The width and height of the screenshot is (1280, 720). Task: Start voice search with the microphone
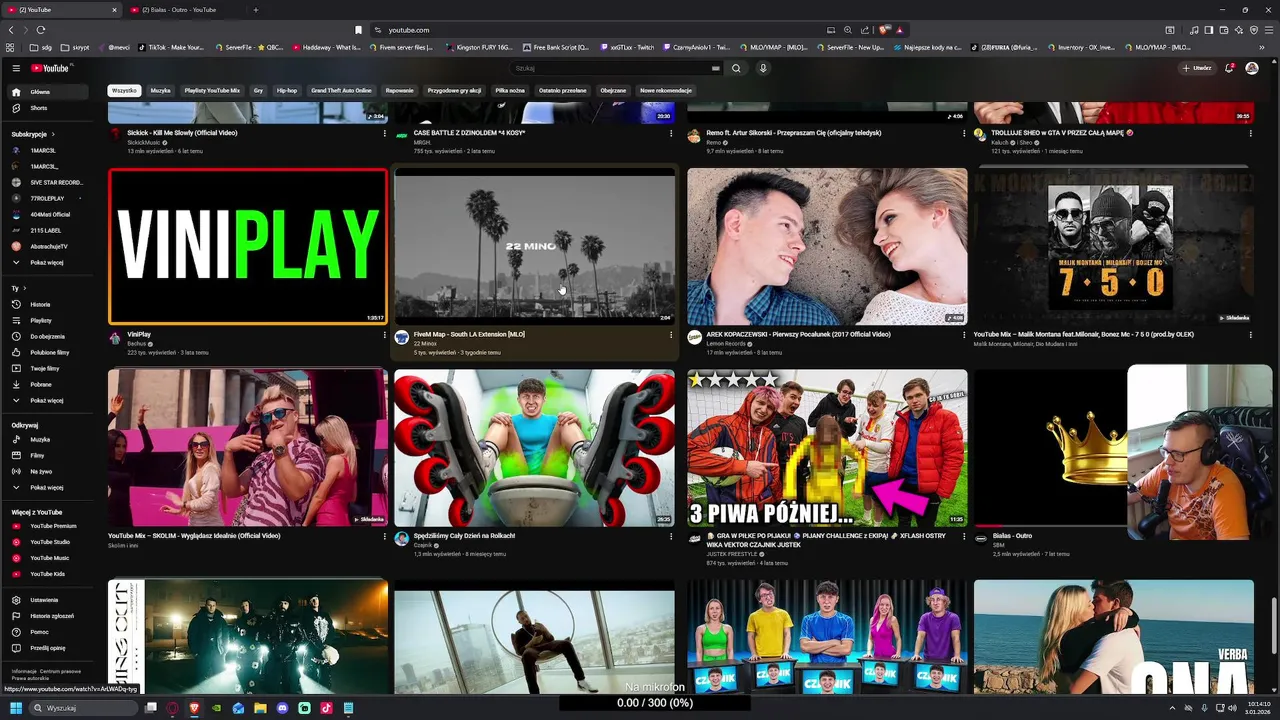tap(763, 68)
